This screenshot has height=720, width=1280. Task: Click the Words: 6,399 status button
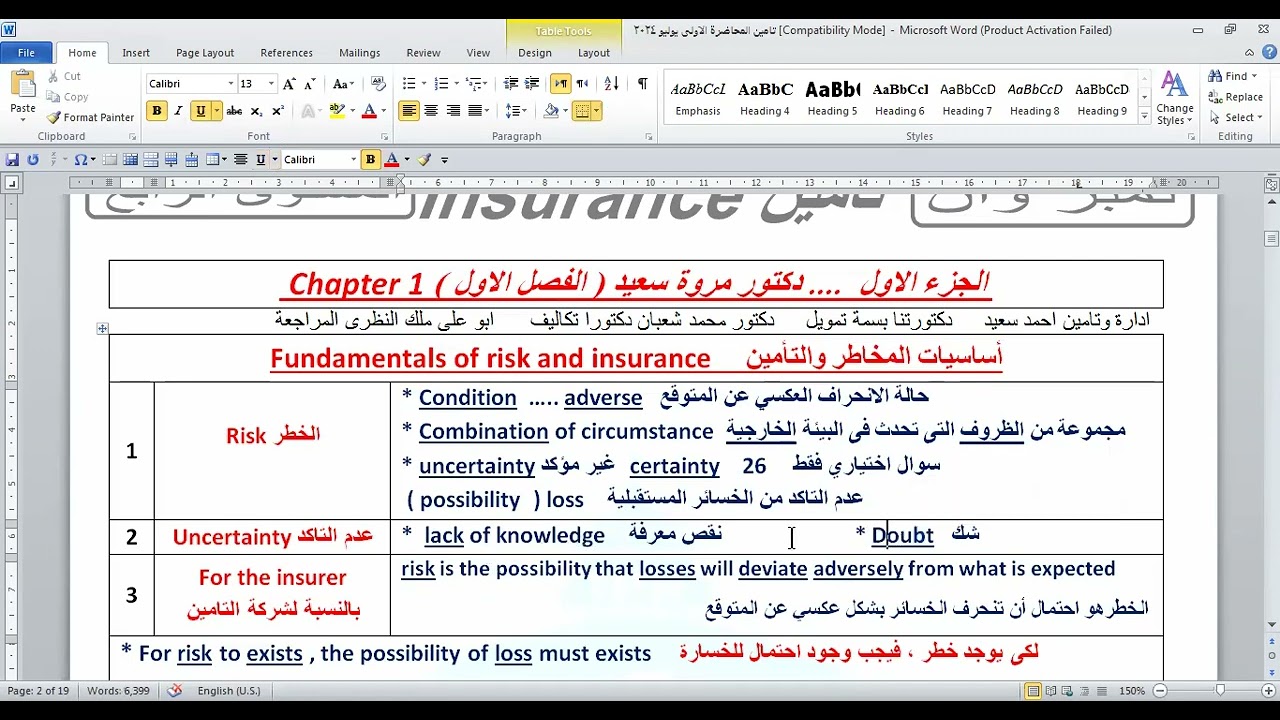(118, 691)
